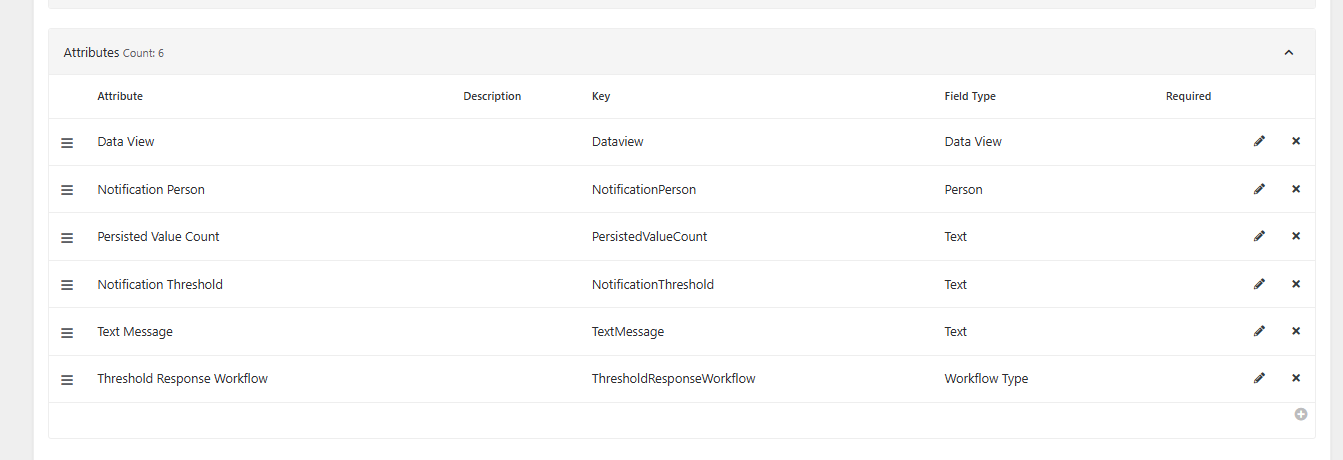Click the Notification Person reorder handle
Image resolution: width=1343 pixels, height=460 pixels.
point(67,190)
